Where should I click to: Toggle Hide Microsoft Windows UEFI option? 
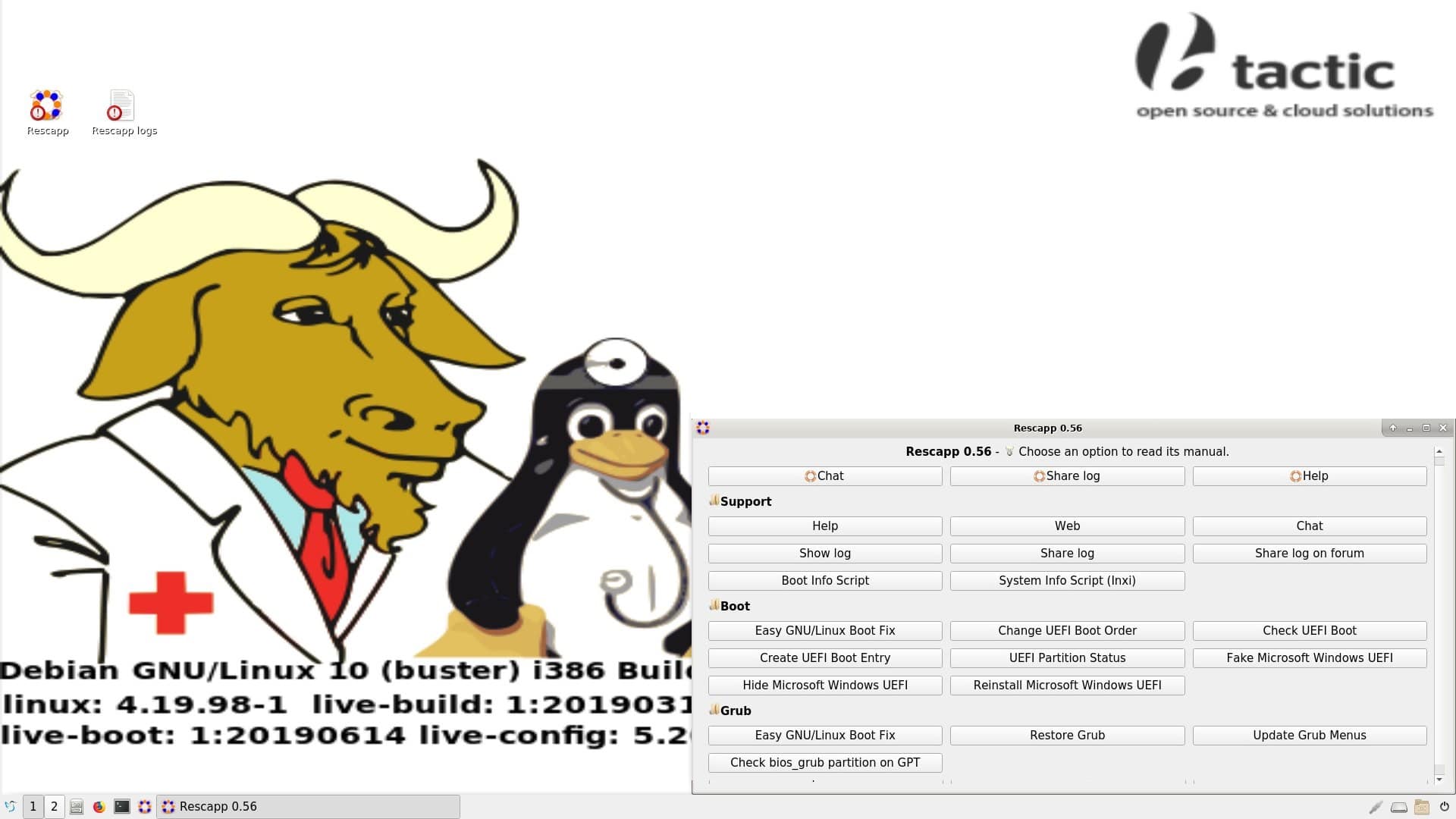(x=824, y=684)
